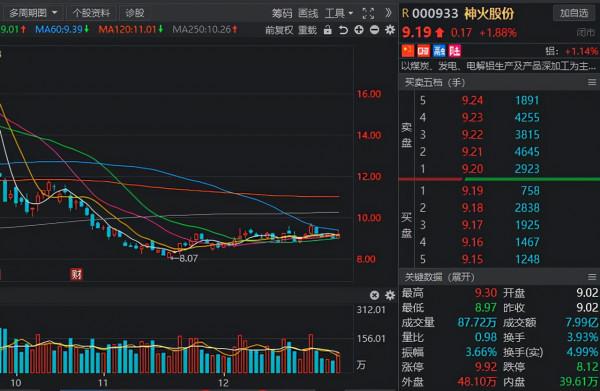Open the 诊股 tab

click(x=135, y=13)
